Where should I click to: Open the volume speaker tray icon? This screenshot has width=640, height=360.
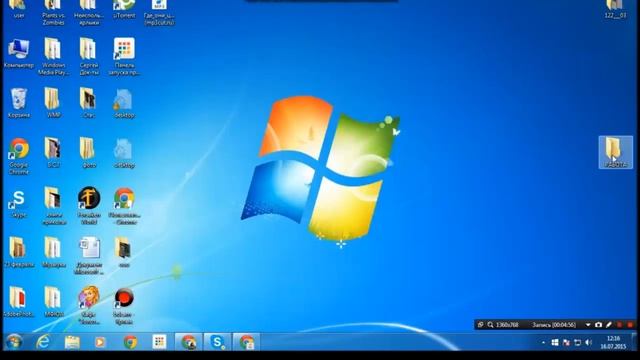588,342
